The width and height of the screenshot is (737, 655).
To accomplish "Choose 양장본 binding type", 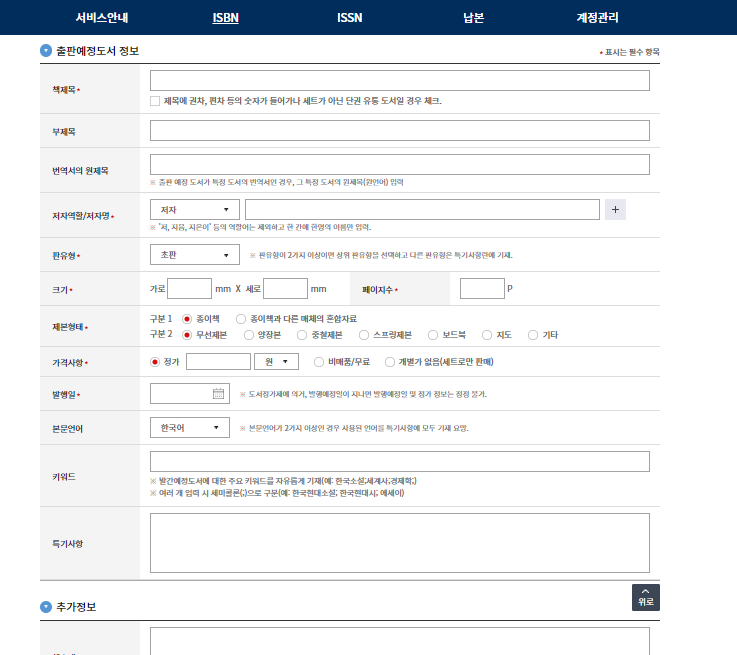I will pyautogui.click(x=249, y=335).
